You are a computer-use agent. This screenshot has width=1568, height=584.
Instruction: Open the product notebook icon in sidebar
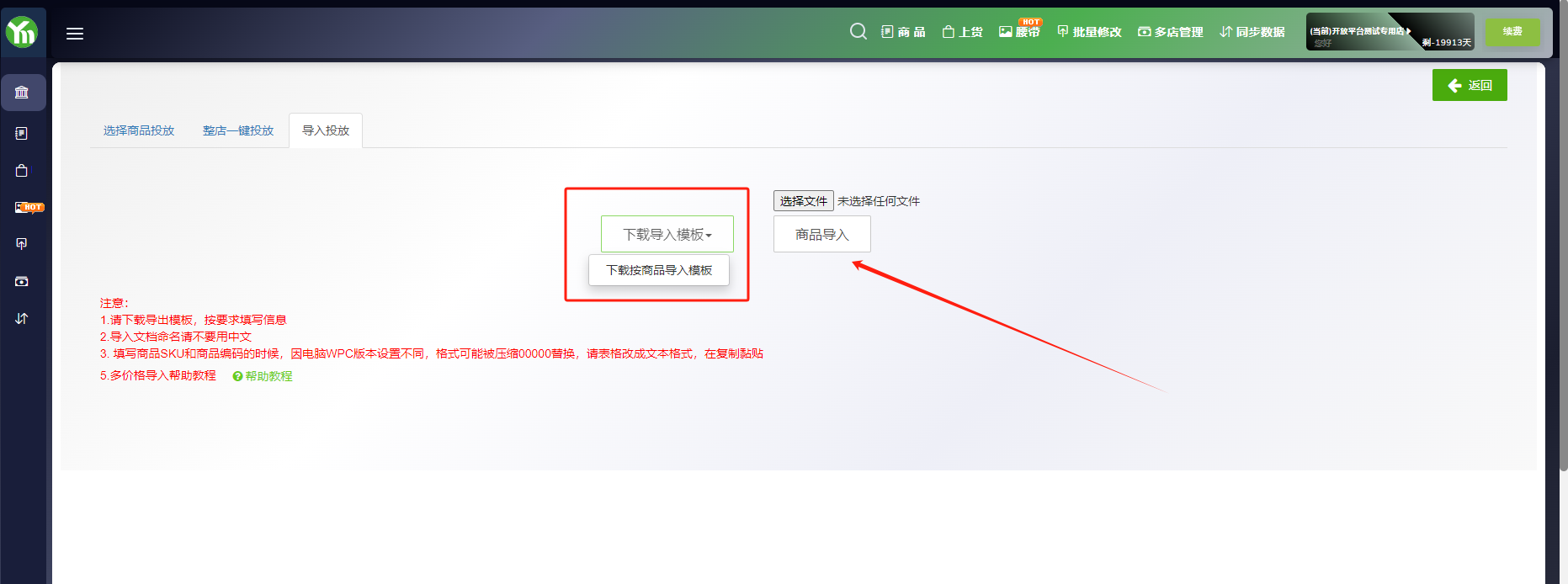[22, 133]
